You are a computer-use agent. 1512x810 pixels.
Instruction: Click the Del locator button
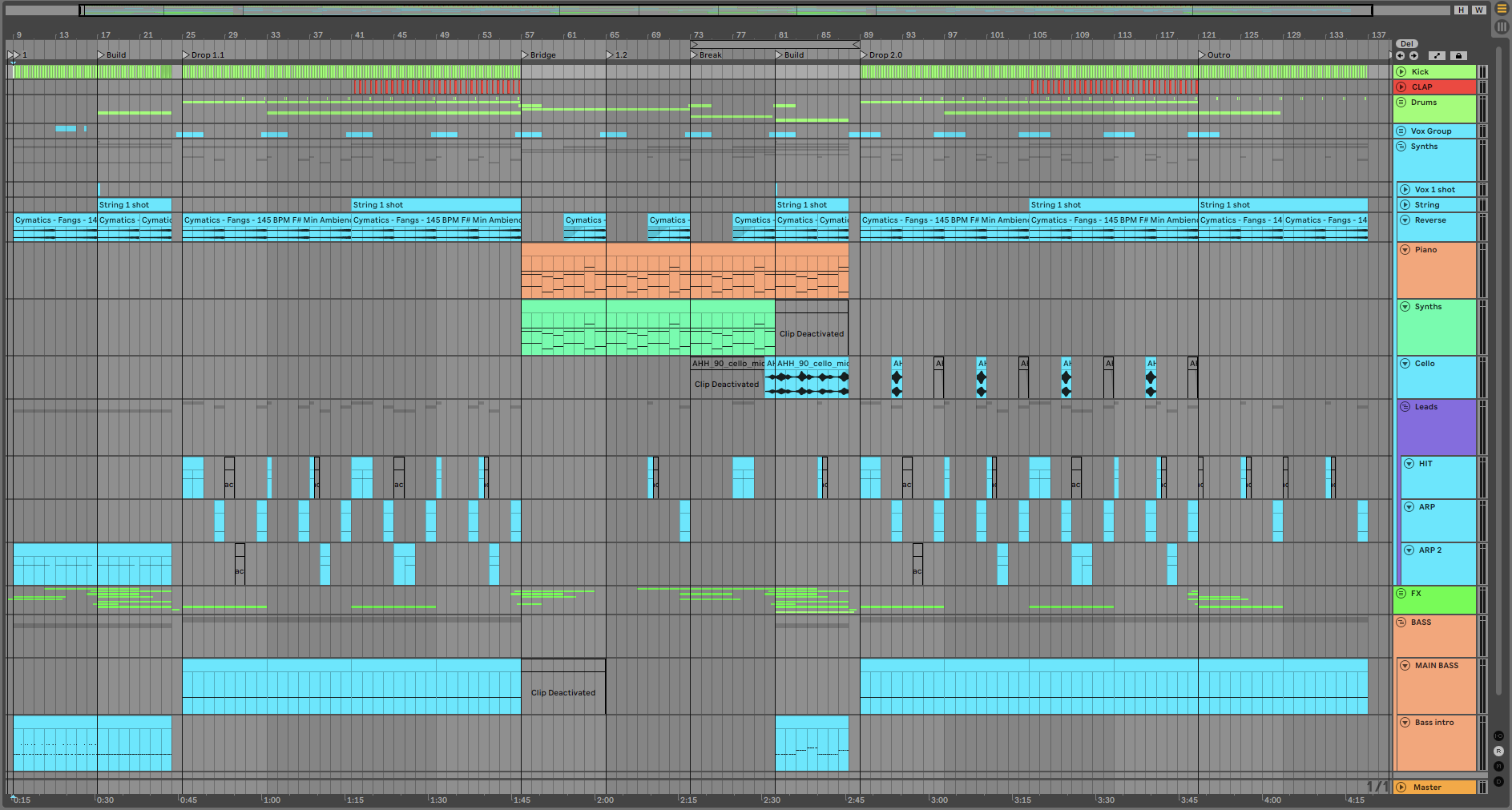tap(1407, 44)
